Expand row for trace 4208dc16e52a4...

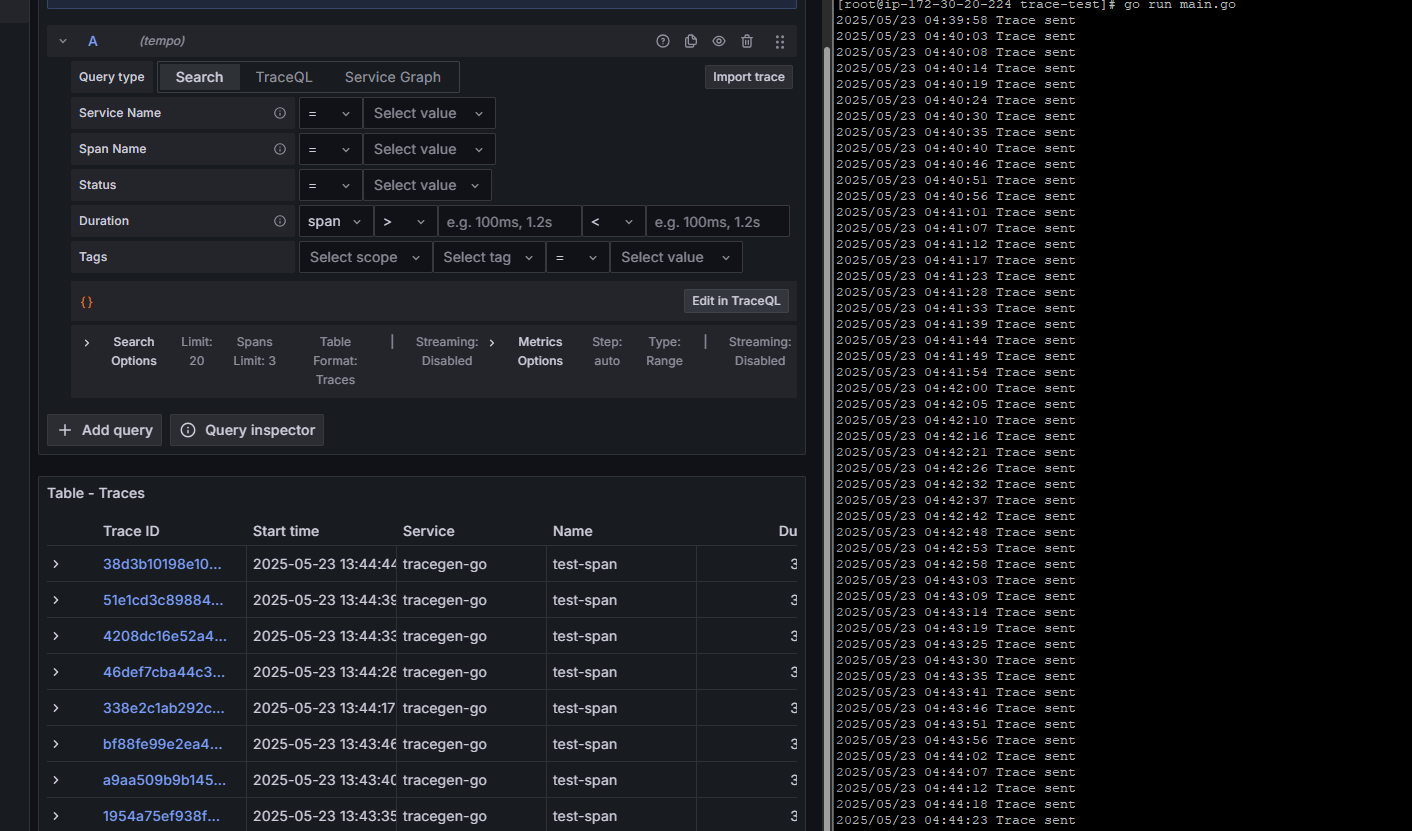(x=56, y=636)
